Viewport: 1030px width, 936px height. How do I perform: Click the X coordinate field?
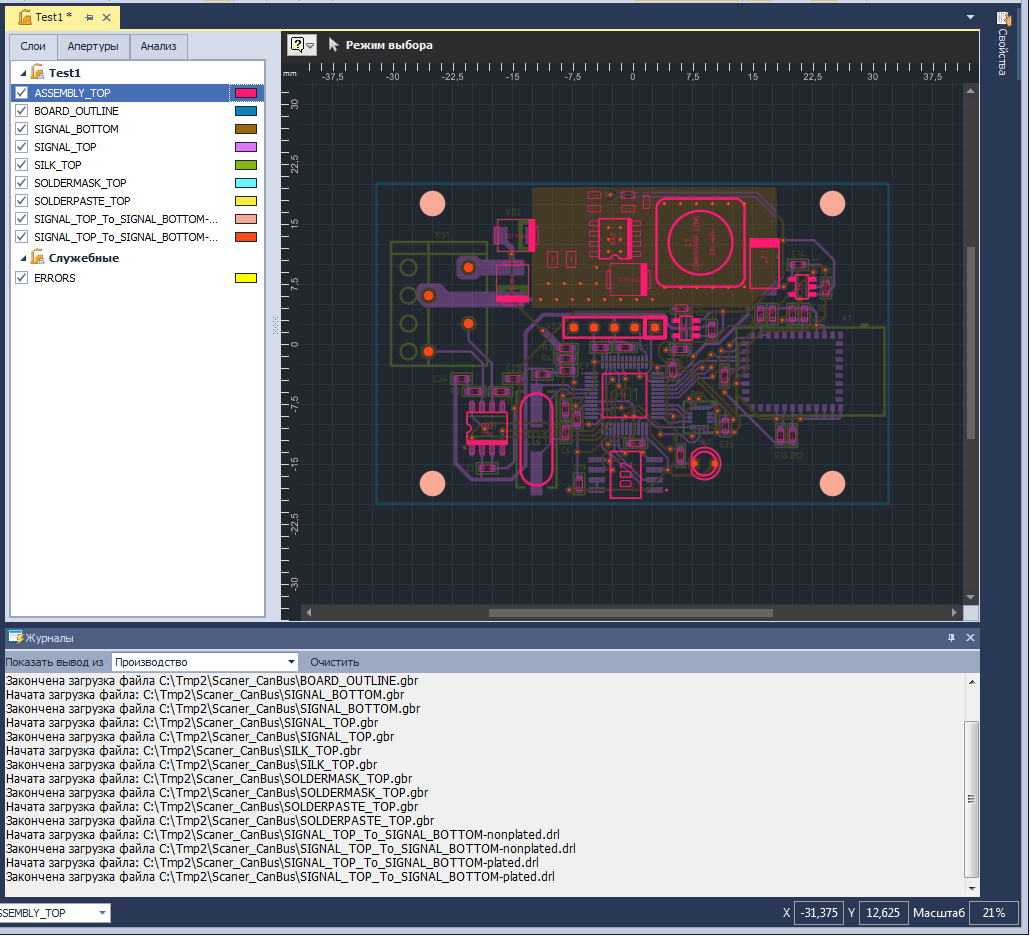pyautogui.click(x=819, y=913)
